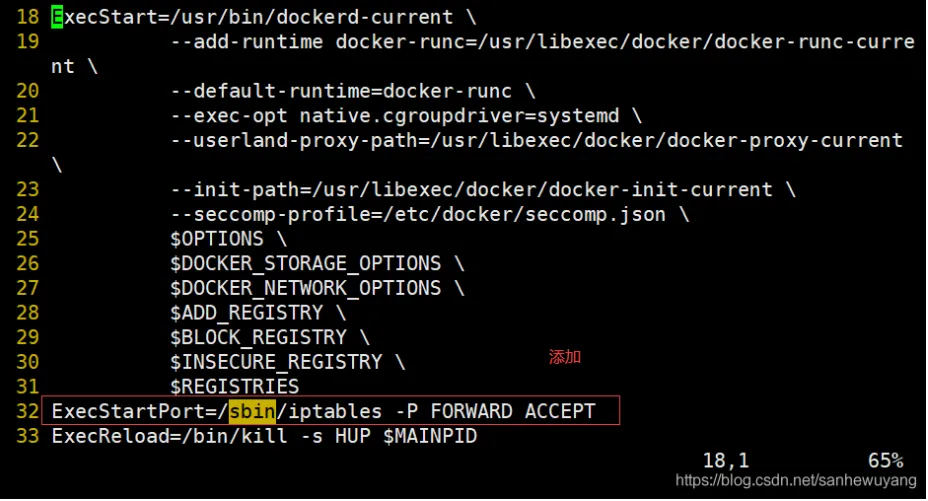Click the --default-runtime=docker-runc option text
The image size is (928, 501).
[x=341, y=90]
